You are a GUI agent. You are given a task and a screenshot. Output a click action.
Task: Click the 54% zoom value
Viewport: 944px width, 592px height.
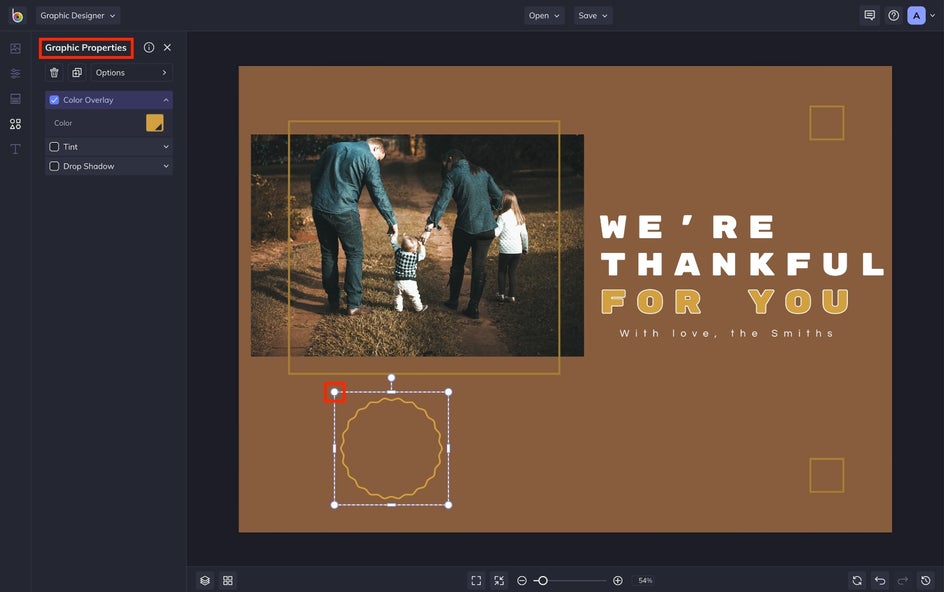pyautogui.click(x=645, y=581)
